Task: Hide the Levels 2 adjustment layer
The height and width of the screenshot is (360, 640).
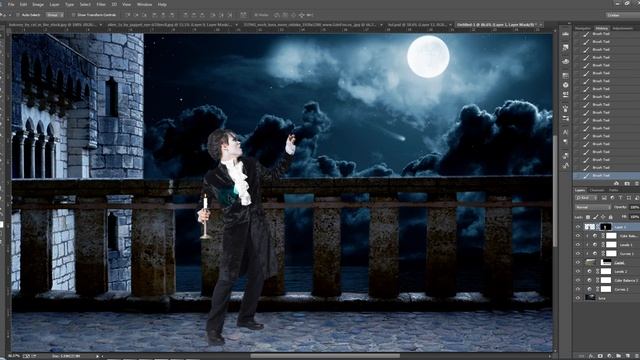Action: coord(578,271)
